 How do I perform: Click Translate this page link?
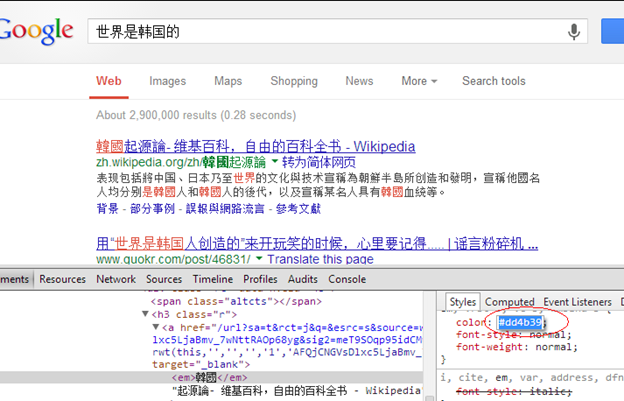pyautogui.click(x=320, y=259)
